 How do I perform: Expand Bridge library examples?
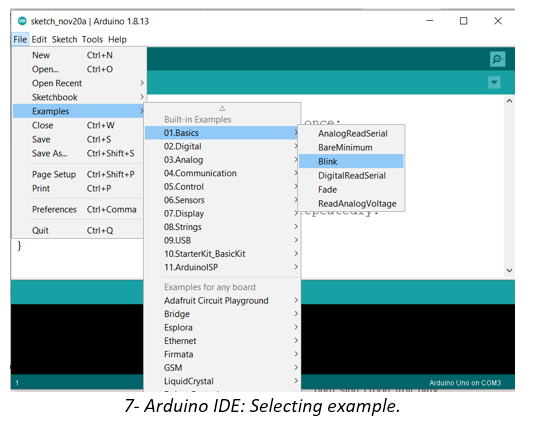222,314
